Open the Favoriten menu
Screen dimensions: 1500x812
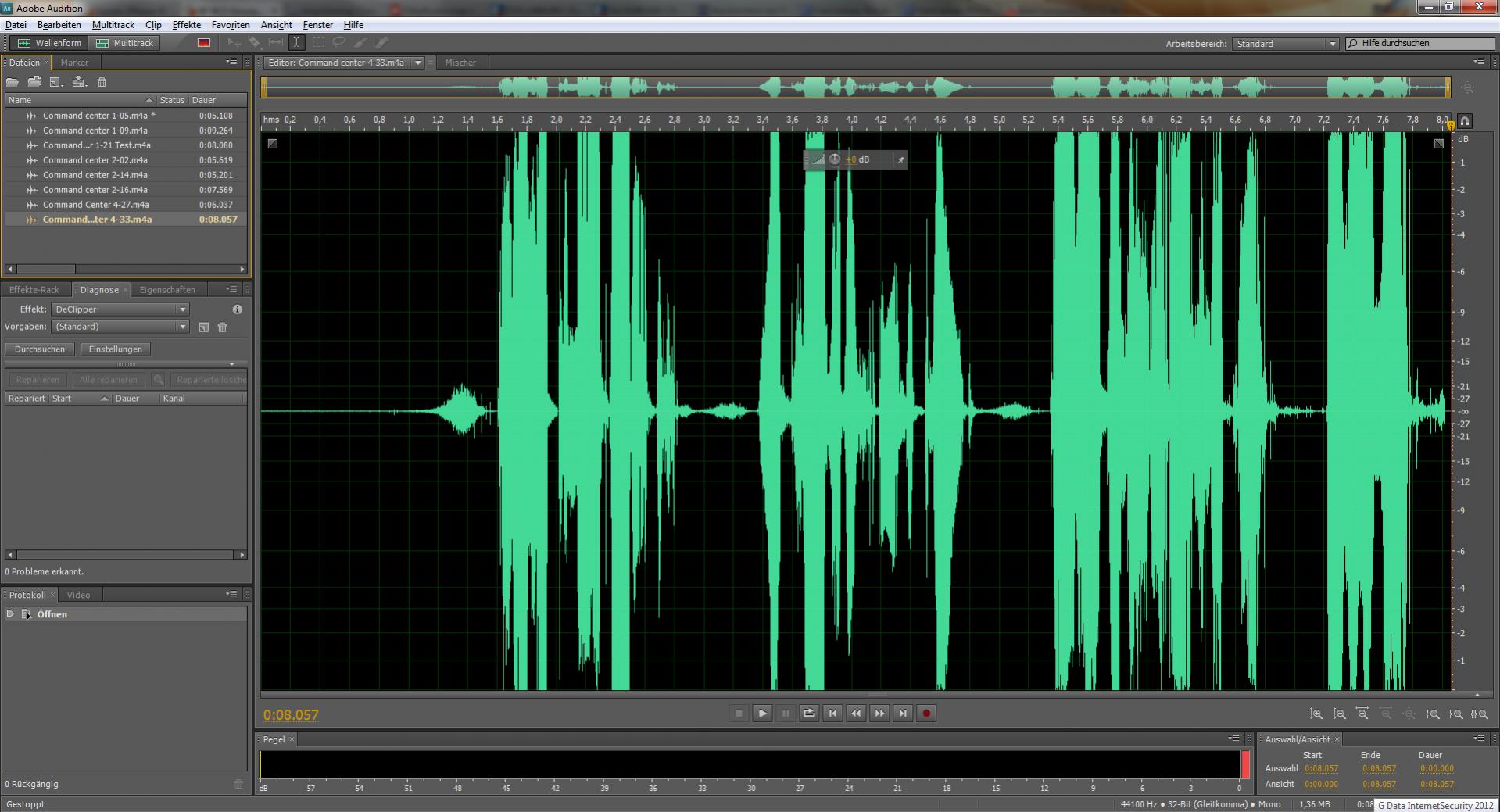point(231,25)
